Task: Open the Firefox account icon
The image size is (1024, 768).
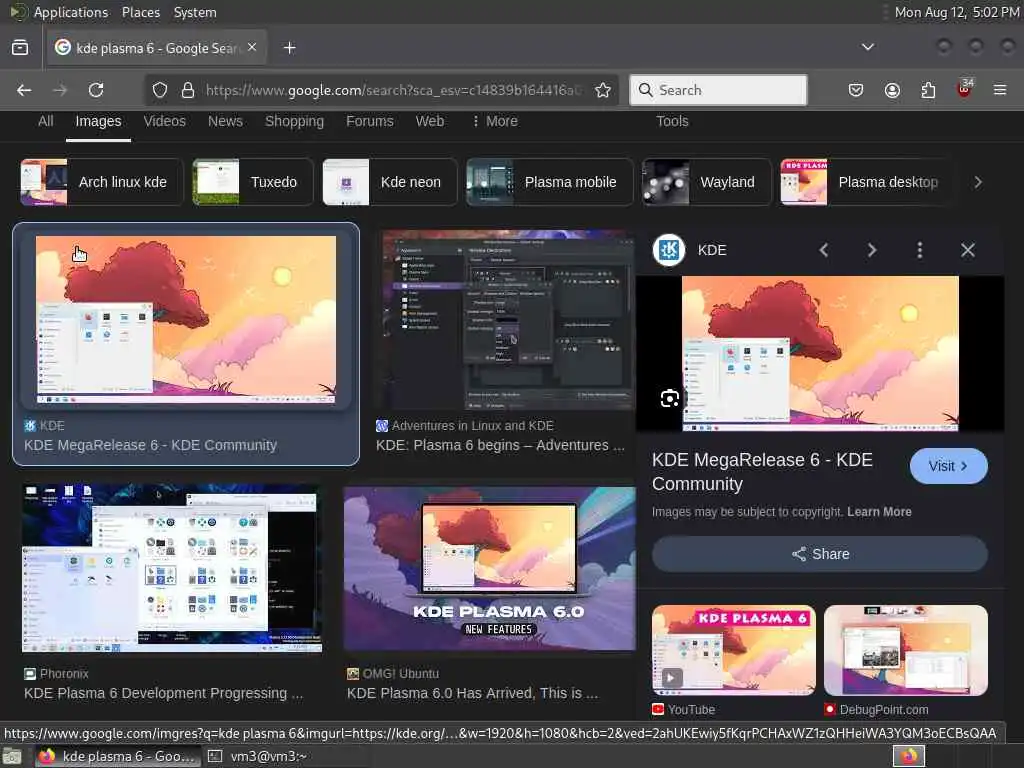Action: pos(892,90)
